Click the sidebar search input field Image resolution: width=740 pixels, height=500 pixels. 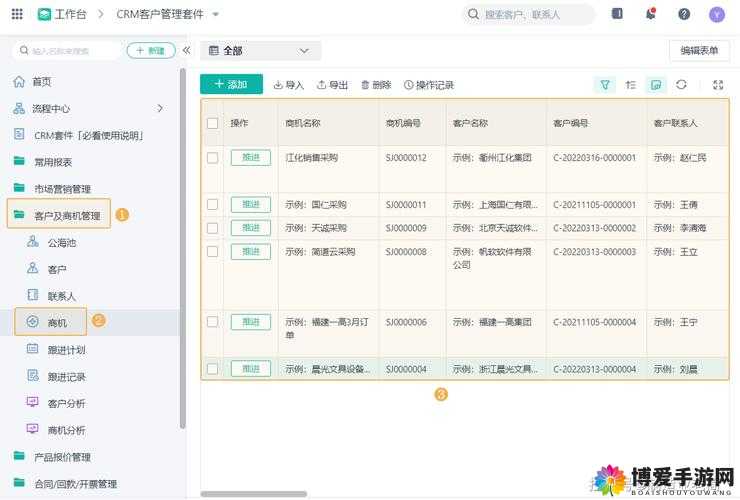click(x=67, y=50)
